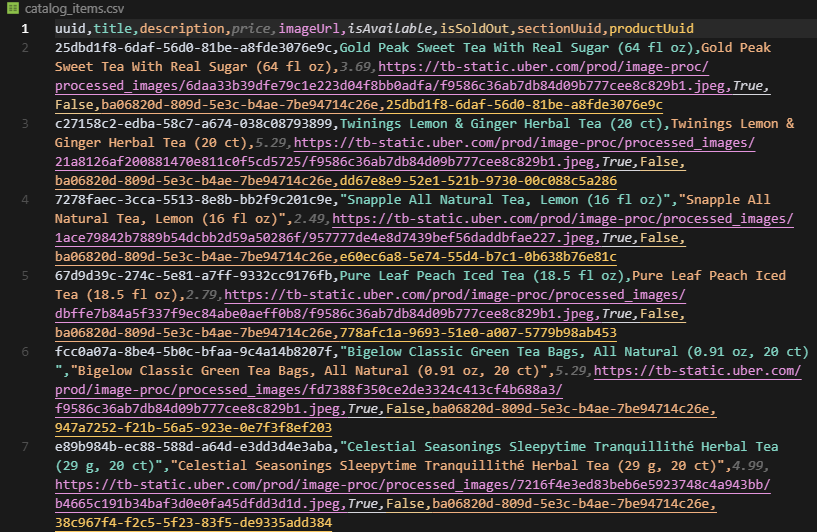817x532 pixels.
Task: Click uuid c27158c2-edba-58c7 on line 3
Action: click(193, 124)
